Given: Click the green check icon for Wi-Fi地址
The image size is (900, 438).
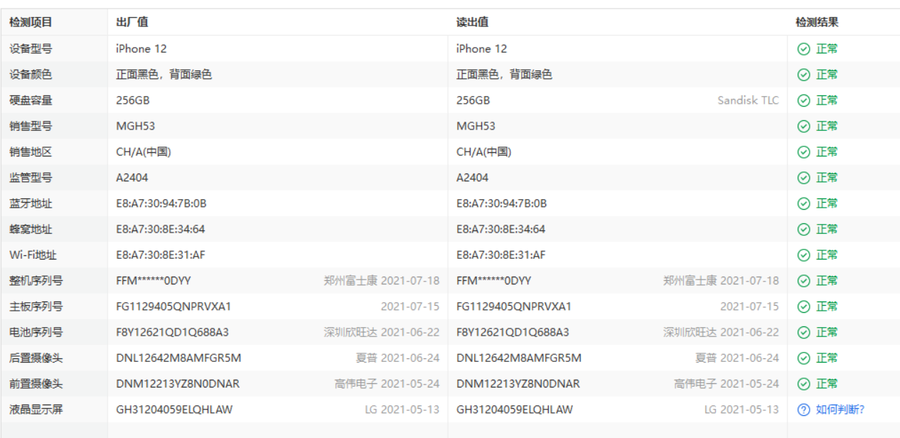Looking at the screenshot, I should pyautogui.click(x=803, y=255).
